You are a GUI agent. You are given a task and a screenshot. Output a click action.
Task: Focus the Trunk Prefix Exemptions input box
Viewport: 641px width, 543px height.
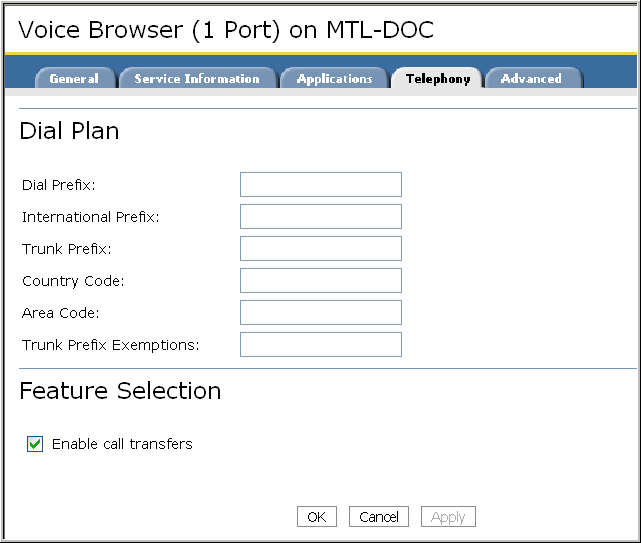320,344
